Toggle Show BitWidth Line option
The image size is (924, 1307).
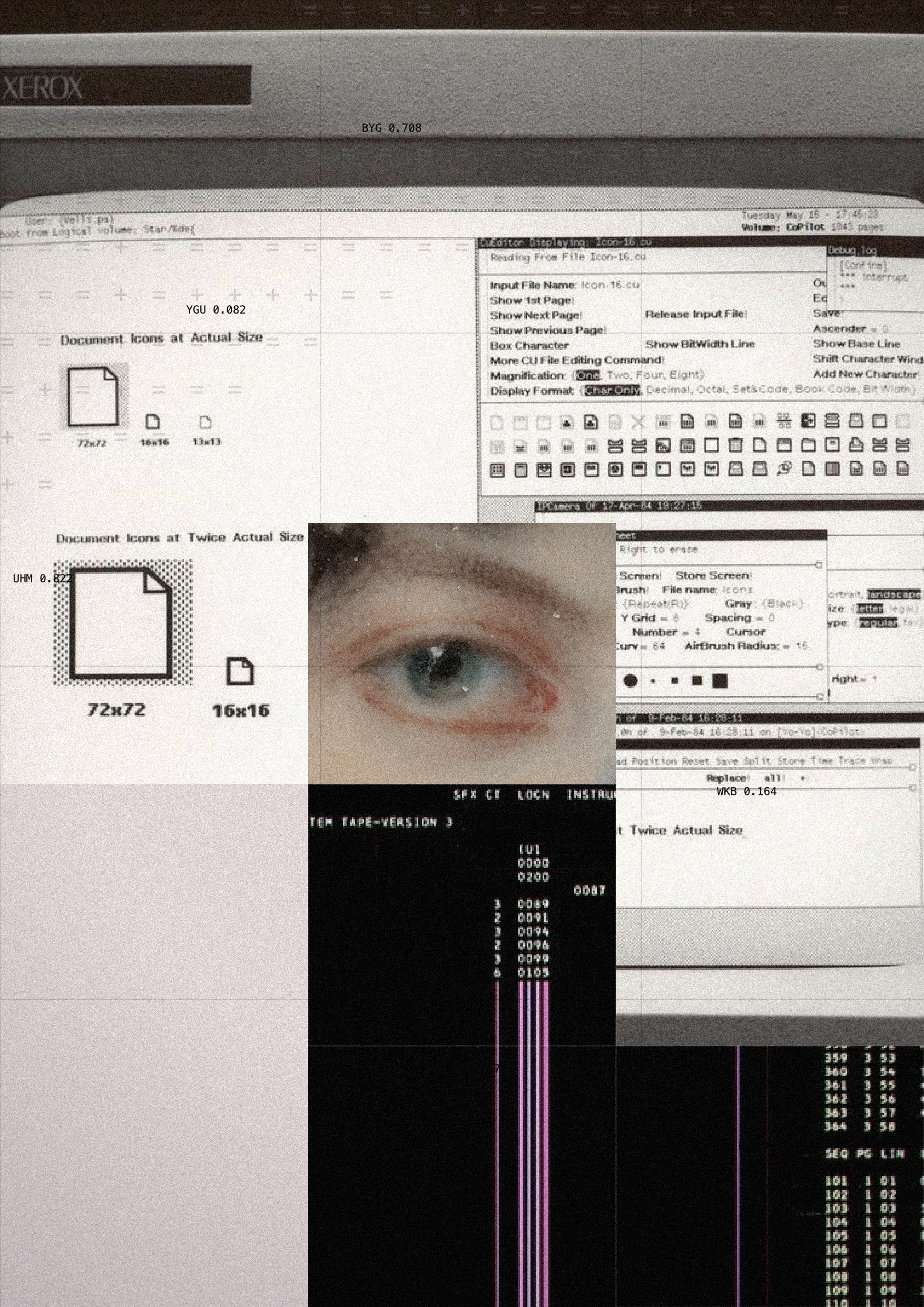click(x=699, y=344)
